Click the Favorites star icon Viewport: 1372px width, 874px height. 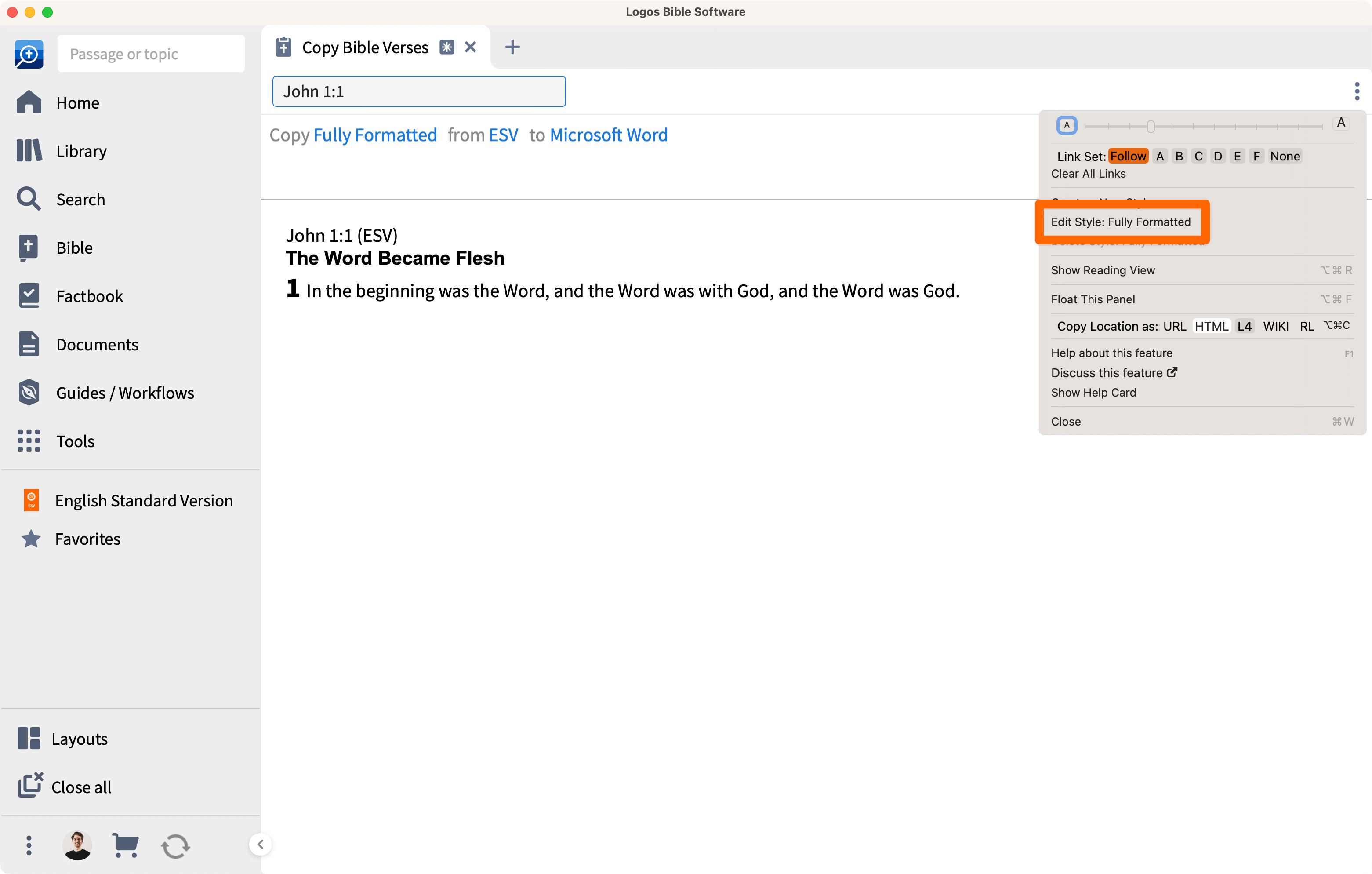pyautogui.click(x=31, y=539)
